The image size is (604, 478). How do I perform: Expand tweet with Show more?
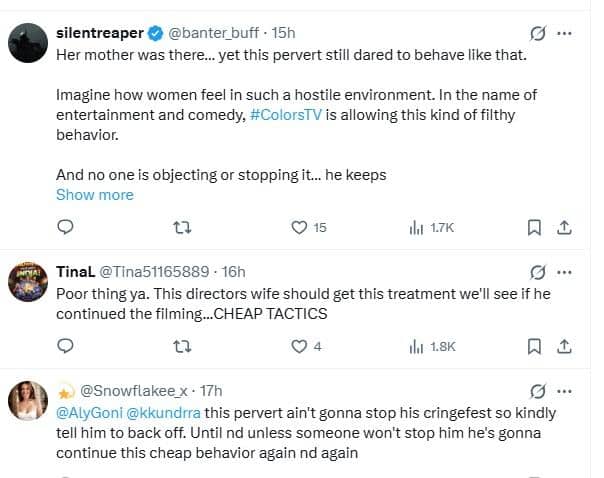tap(94, 194)
